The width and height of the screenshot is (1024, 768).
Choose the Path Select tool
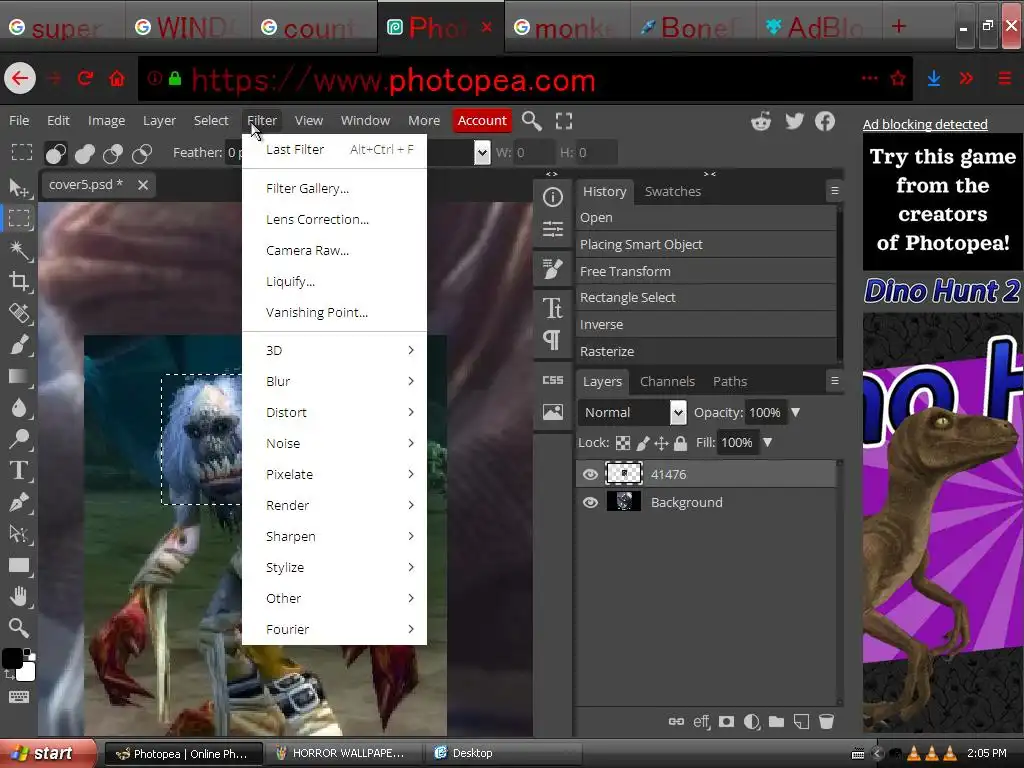pyautogui.click(x=19, y=534)
